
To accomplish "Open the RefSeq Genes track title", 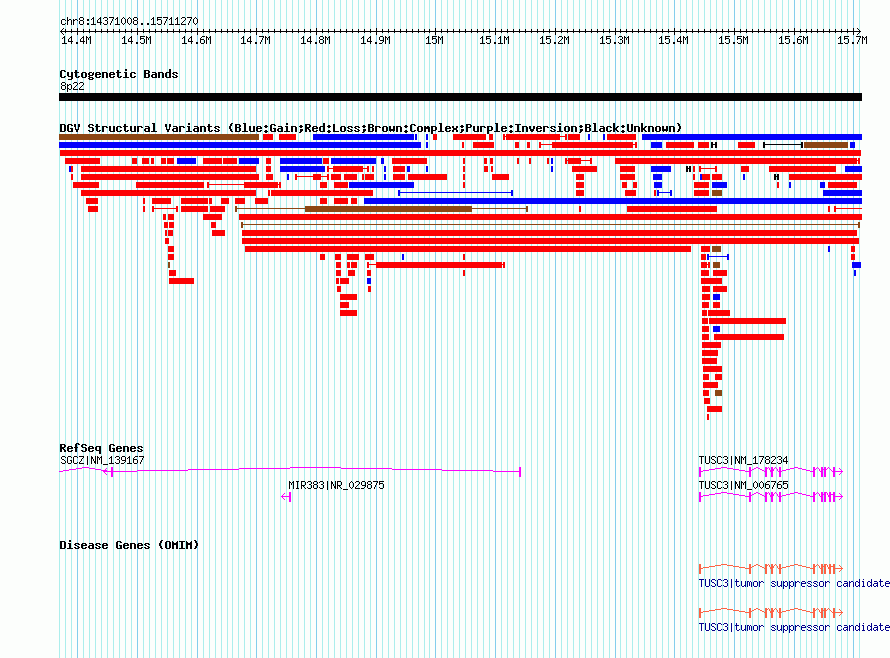I will point(101,448).
